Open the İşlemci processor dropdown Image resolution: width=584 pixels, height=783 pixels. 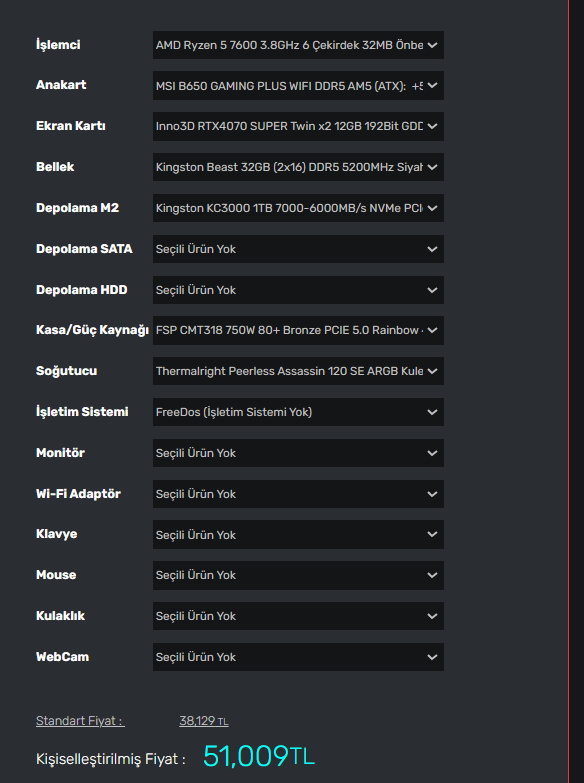click(x=298, y=45)
